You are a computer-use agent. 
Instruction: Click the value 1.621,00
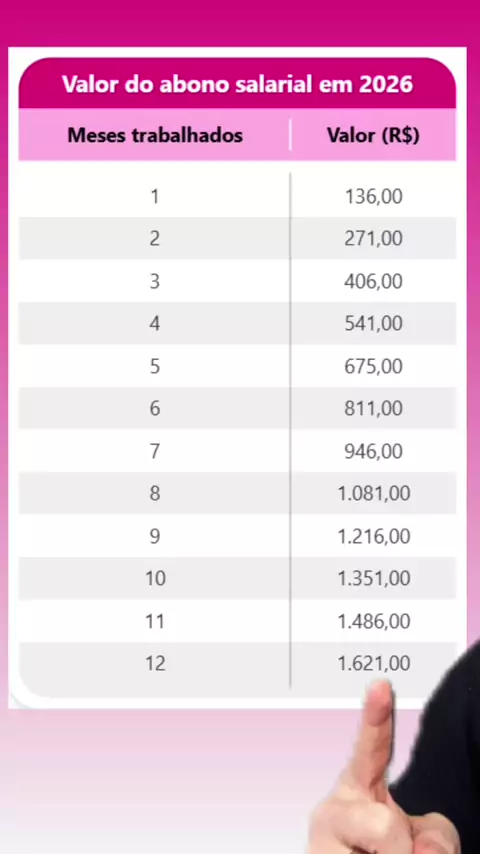374,663
